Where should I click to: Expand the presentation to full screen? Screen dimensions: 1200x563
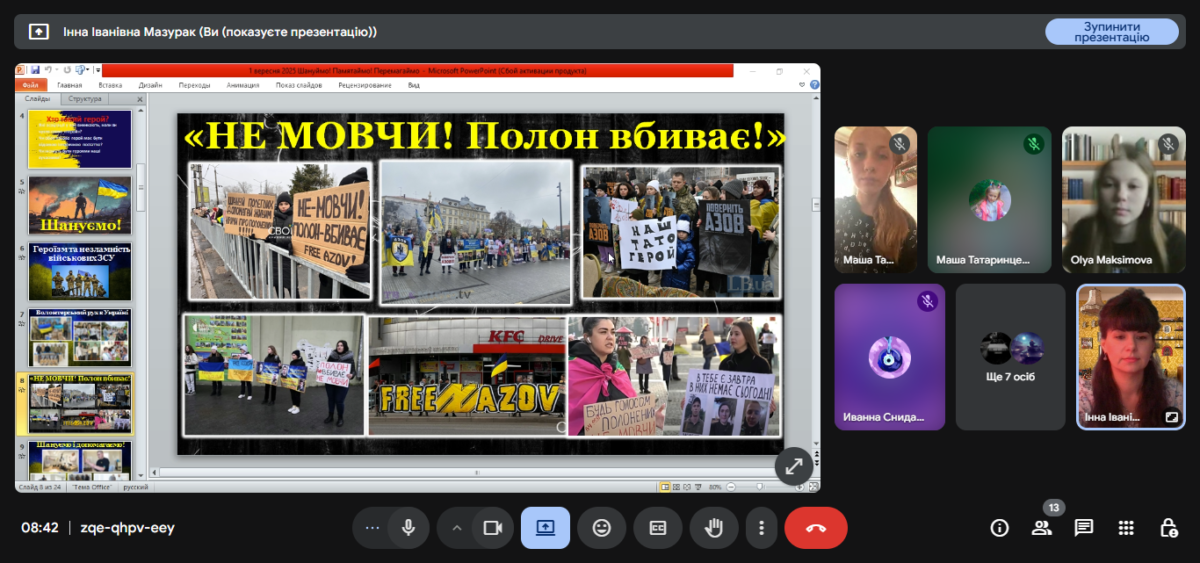click(793, 466)
